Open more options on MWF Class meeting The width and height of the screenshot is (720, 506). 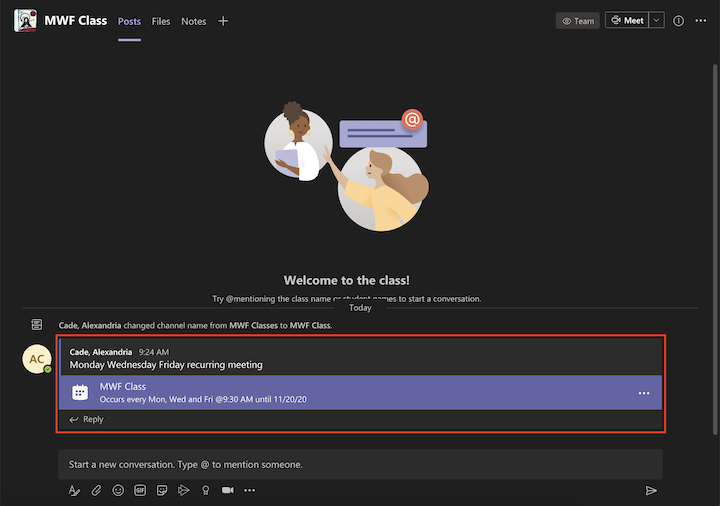click(x=644, y=393)
